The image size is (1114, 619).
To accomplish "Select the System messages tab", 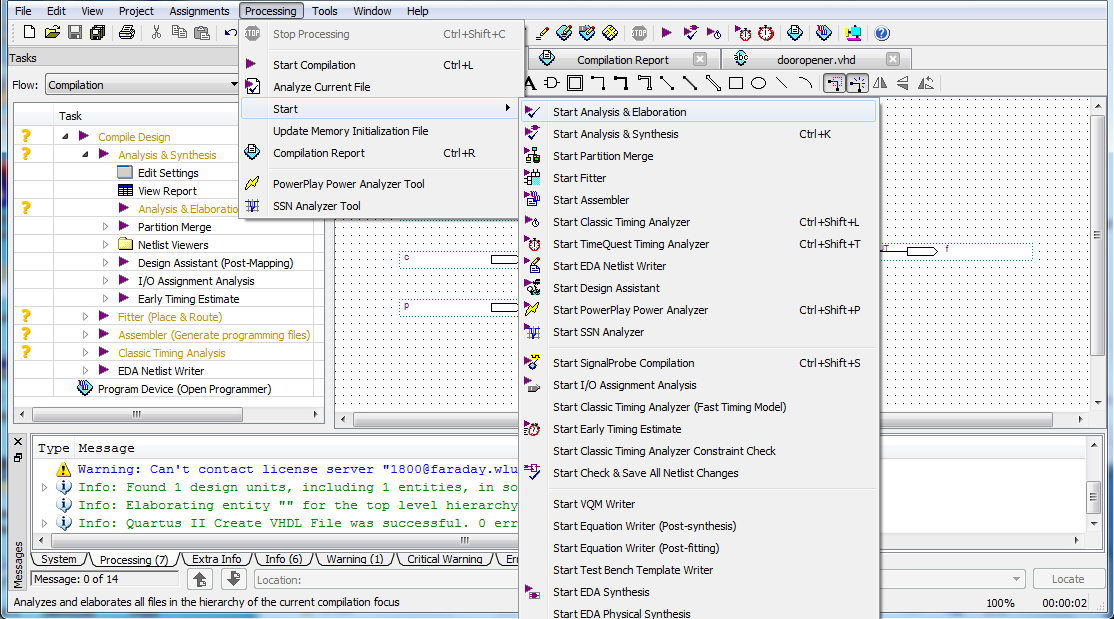I will 58,559.
